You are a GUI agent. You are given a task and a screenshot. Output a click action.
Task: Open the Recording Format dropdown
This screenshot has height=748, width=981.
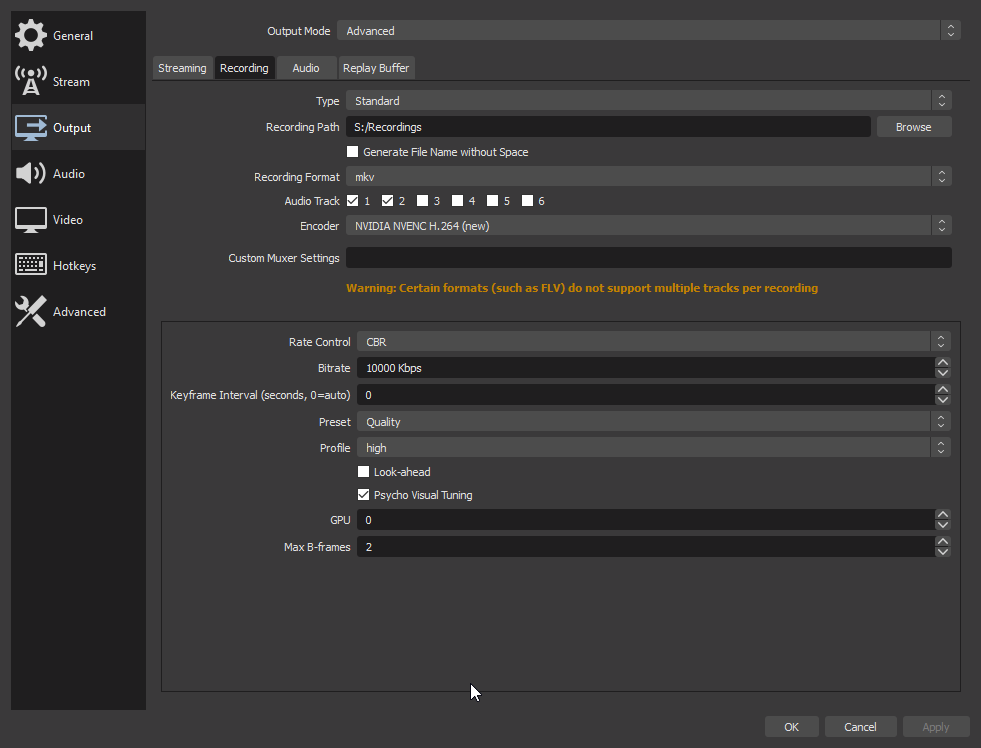[647, 177]
